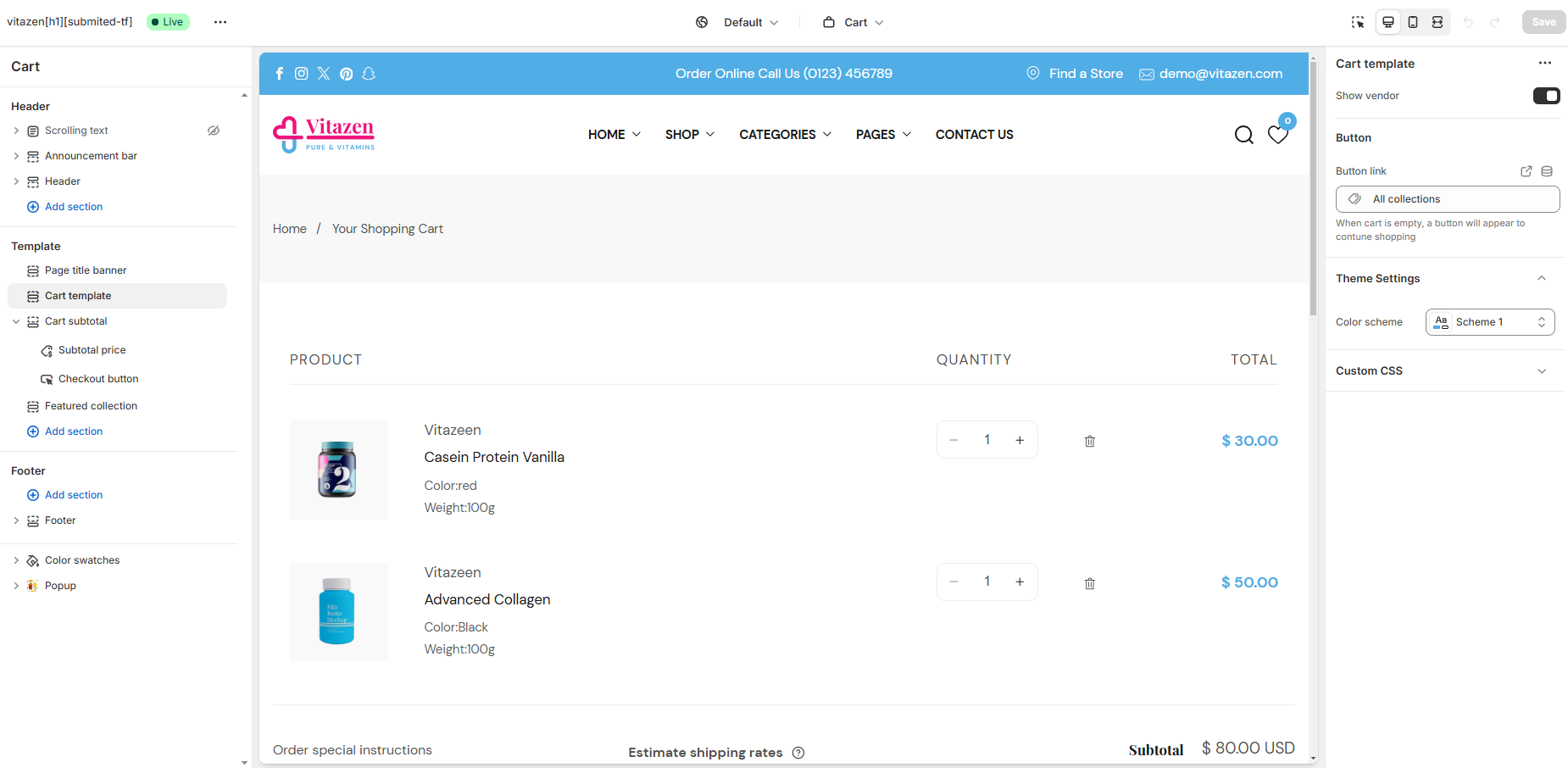Open the SHOP navigation menu
This screenshot has width=1568, height=768.
click(690, 135)
